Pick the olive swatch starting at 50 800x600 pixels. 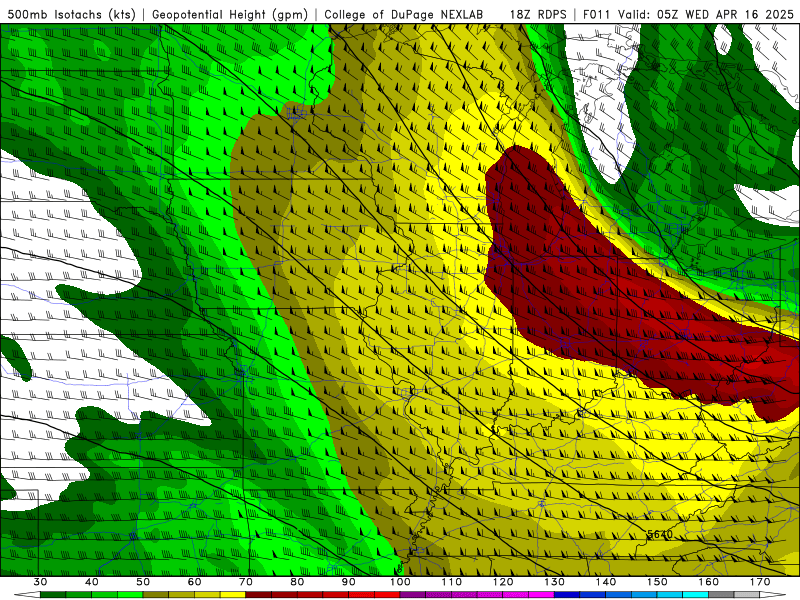click(156, 595)
